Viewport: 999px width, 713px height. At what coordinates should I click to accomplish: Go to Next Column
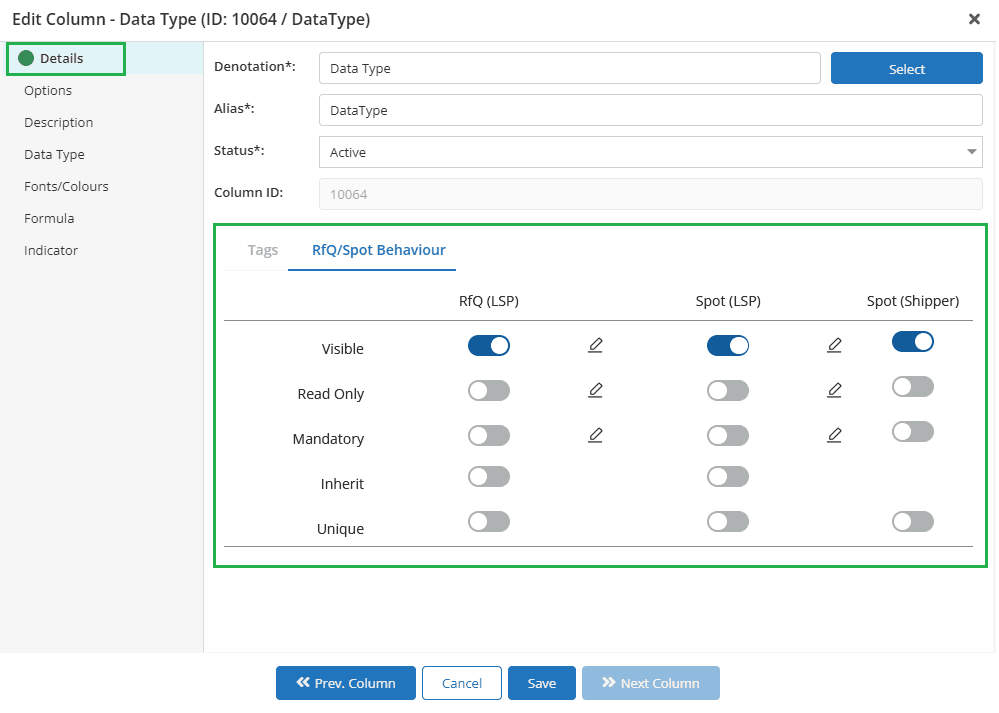[650, 683]
